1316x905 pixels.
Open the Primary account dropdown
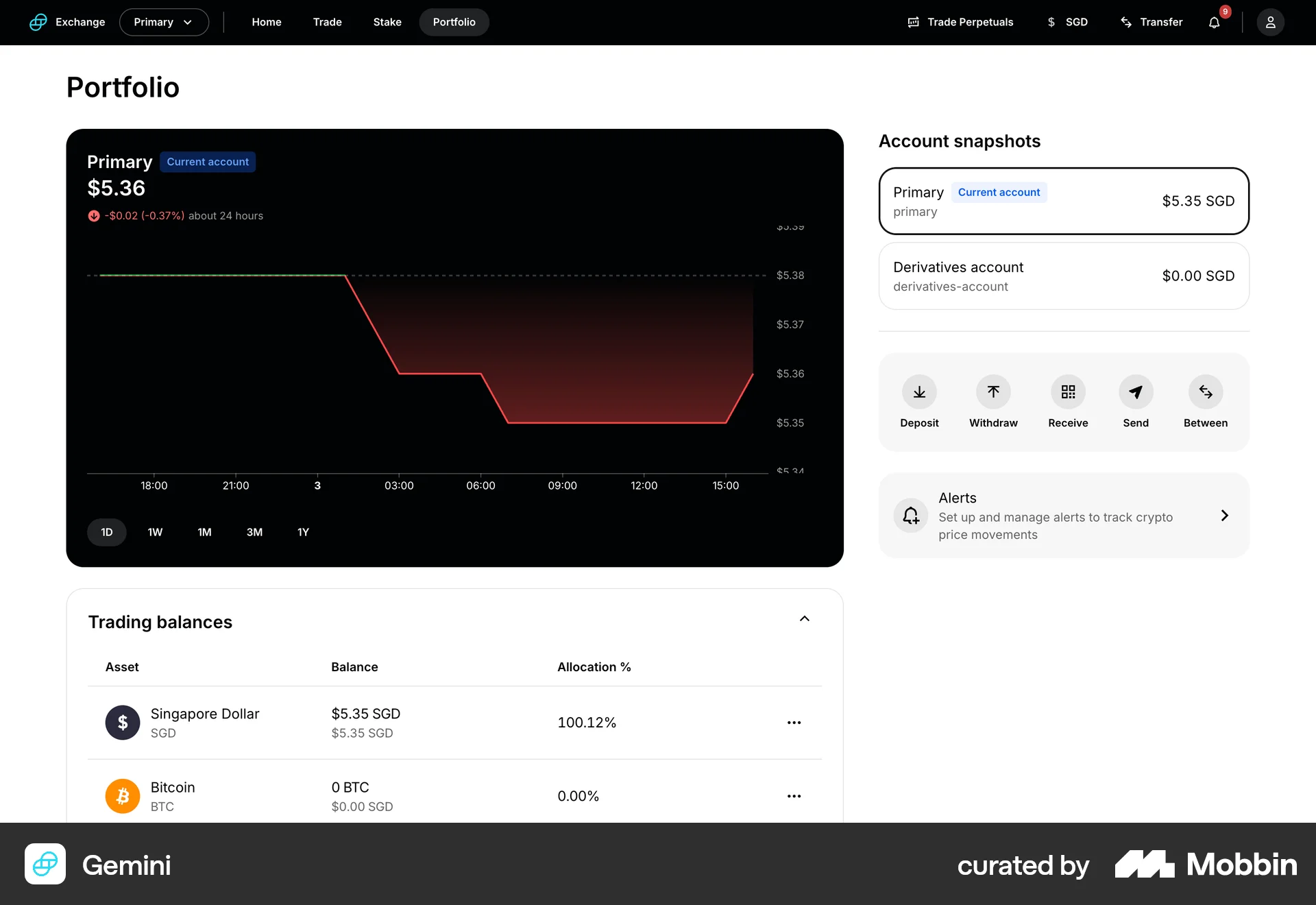coord(164,22)
